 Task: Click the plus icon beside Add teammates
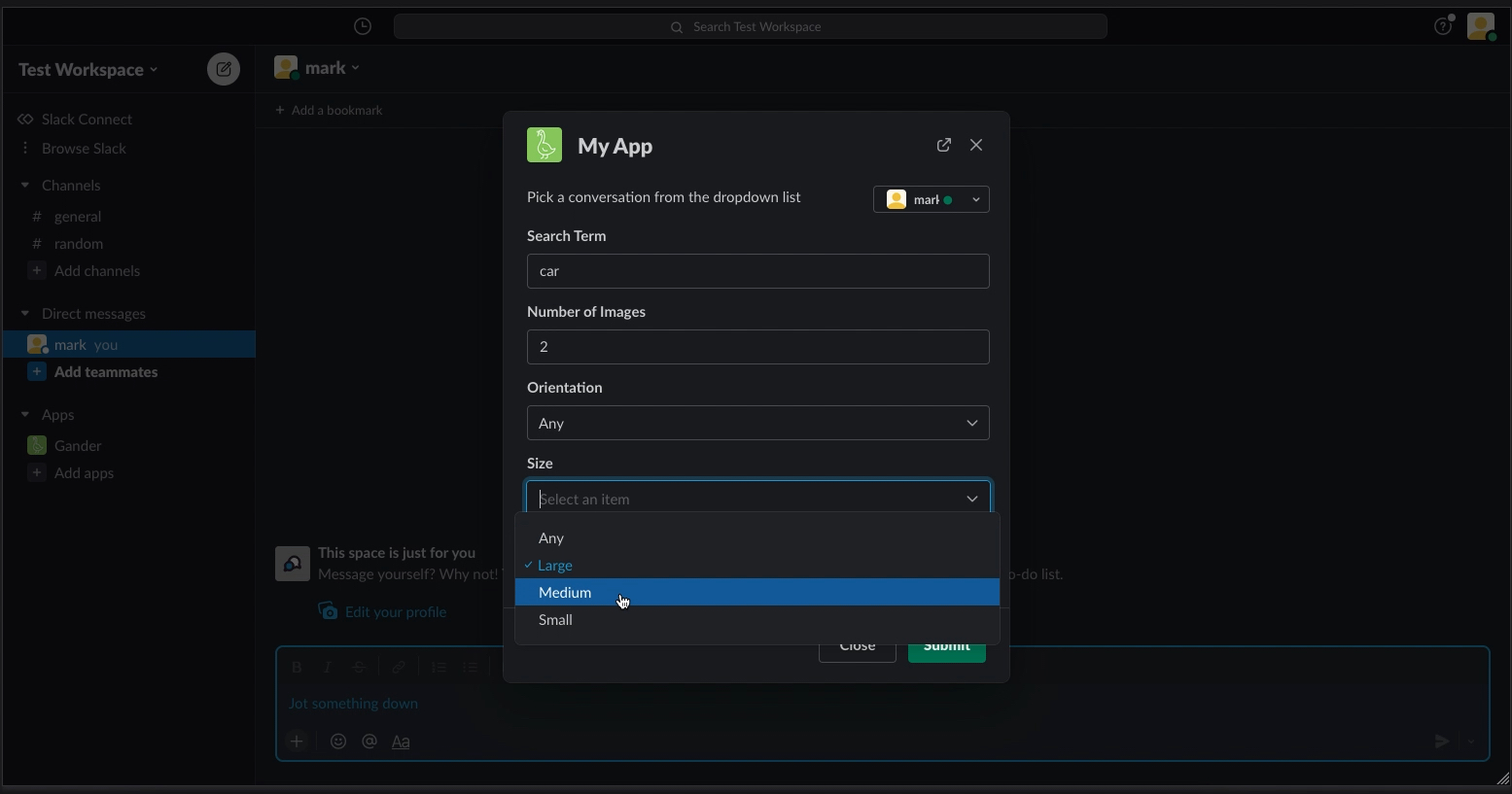(x=37, y=371)
